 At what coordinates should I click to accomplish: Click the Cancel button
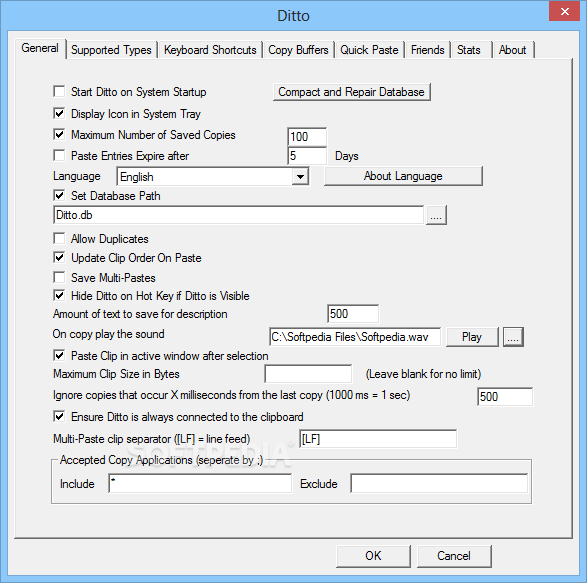(x=454, y=556)
